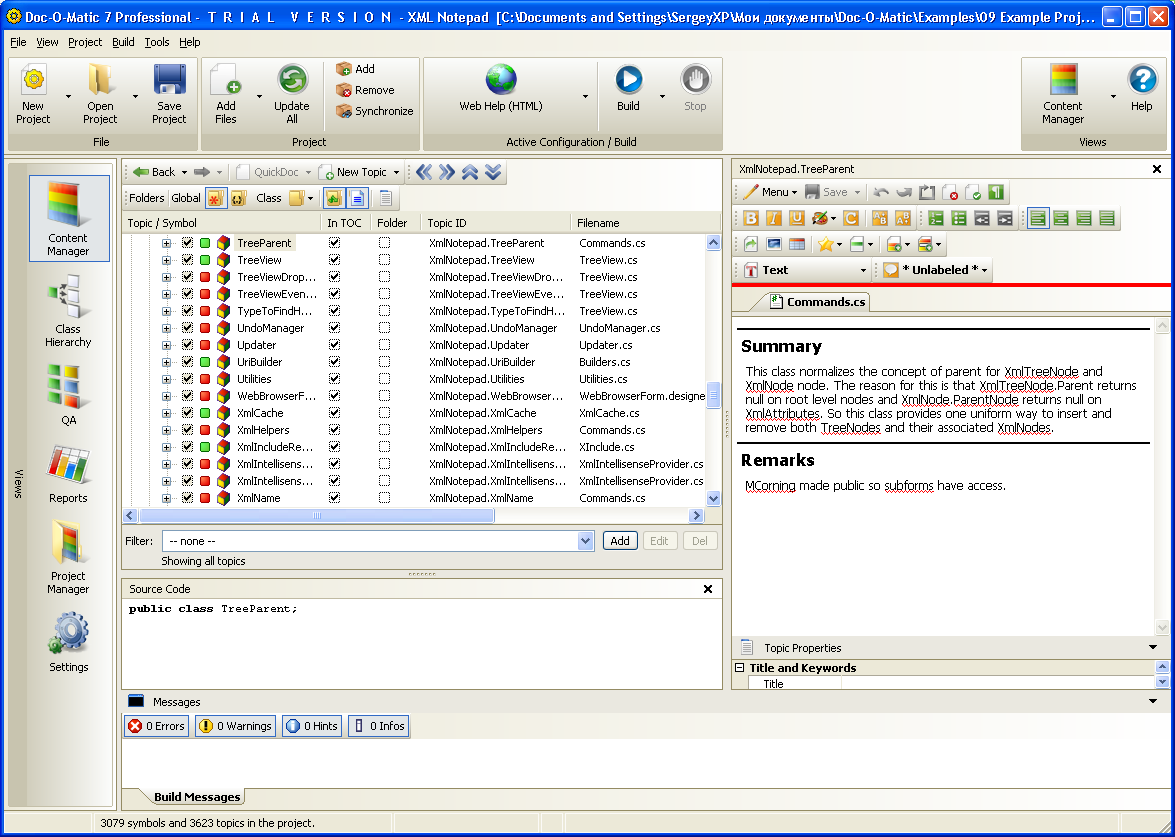
Task: Click the Build play icon
Action: tap(628, 81)
